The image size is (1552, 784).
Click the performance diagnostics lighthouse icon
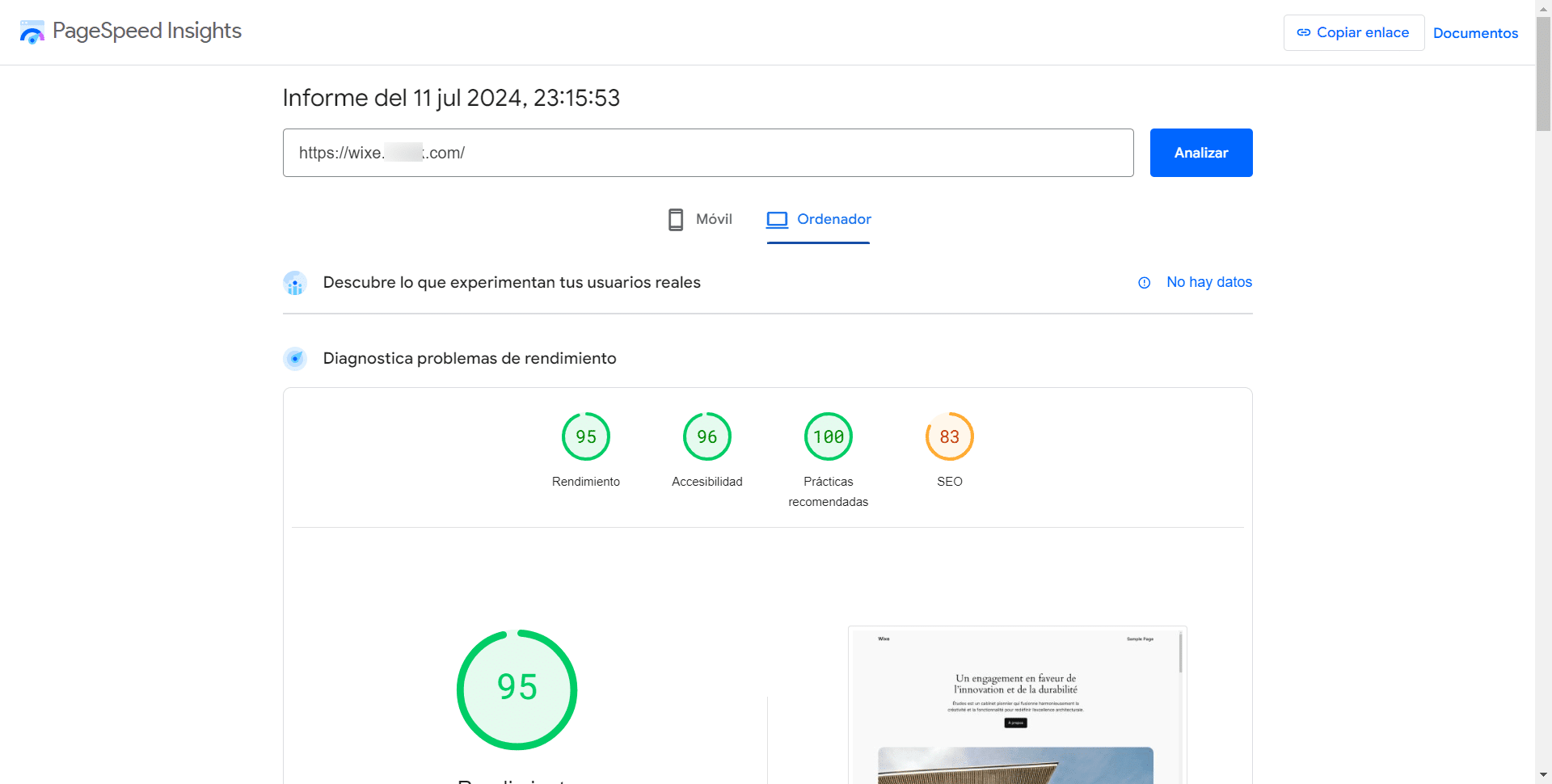(x=295, y=358)
